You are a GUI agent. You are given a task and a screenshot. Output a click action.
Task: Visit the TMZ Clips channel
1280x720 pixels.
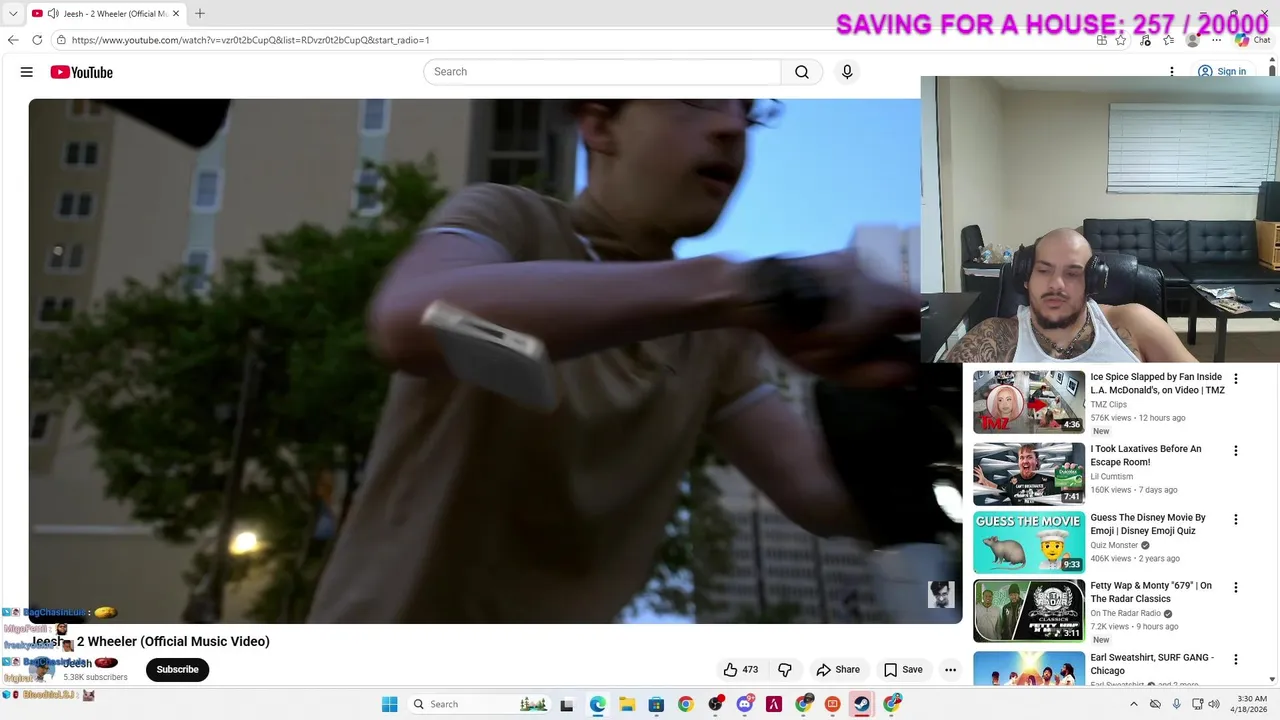click(x=1108, y=405)
